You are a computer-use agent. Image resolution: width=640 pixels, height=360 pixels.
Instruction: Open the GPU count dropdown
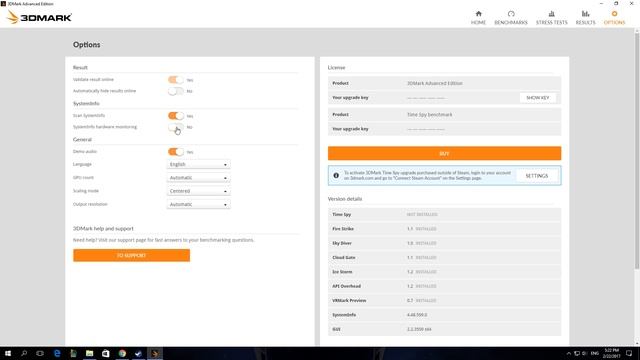point(198,178)
